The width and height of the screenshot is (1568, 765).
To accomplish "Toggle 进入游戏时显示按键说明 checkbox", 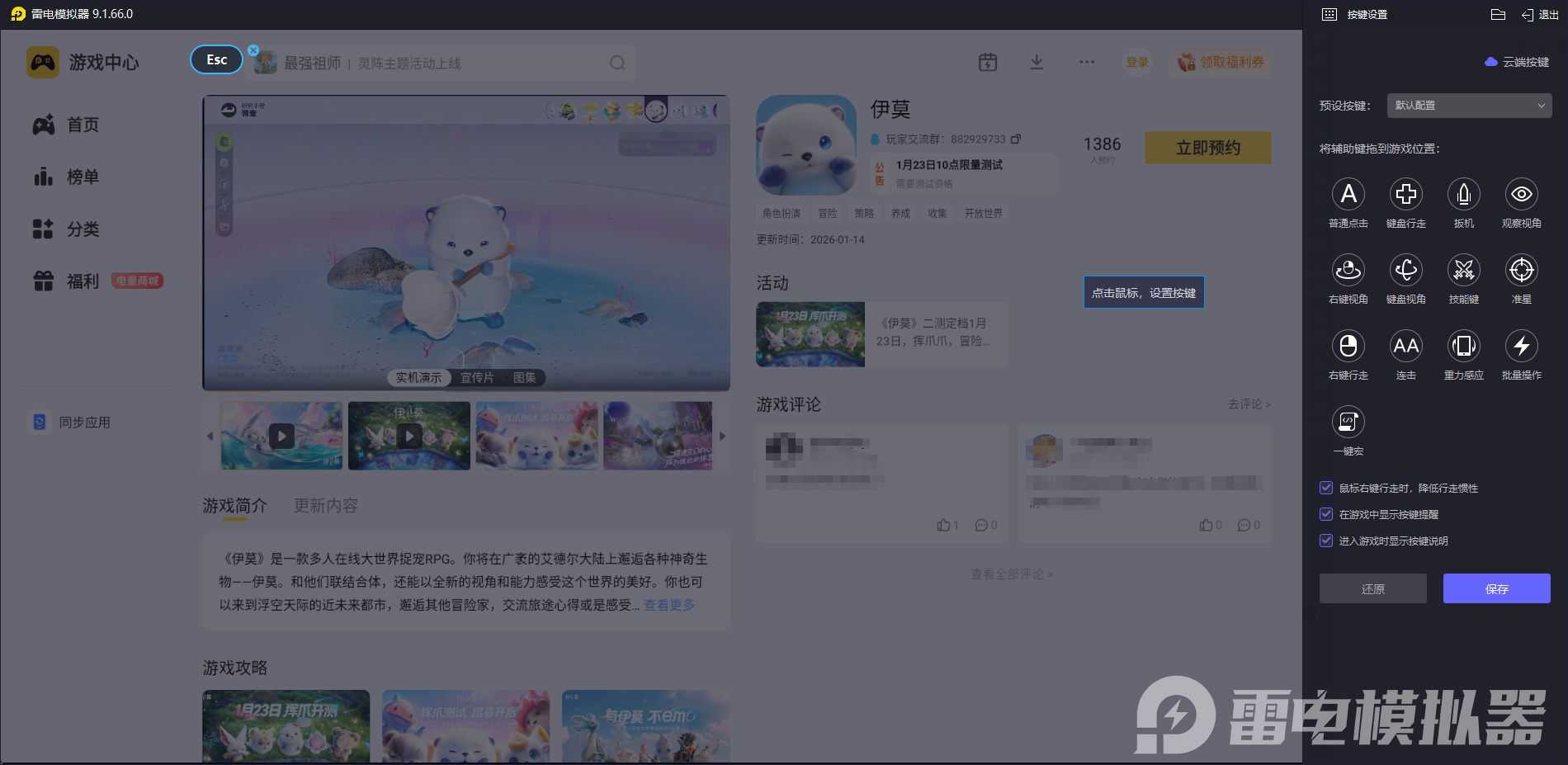I will coord(1326,541).
